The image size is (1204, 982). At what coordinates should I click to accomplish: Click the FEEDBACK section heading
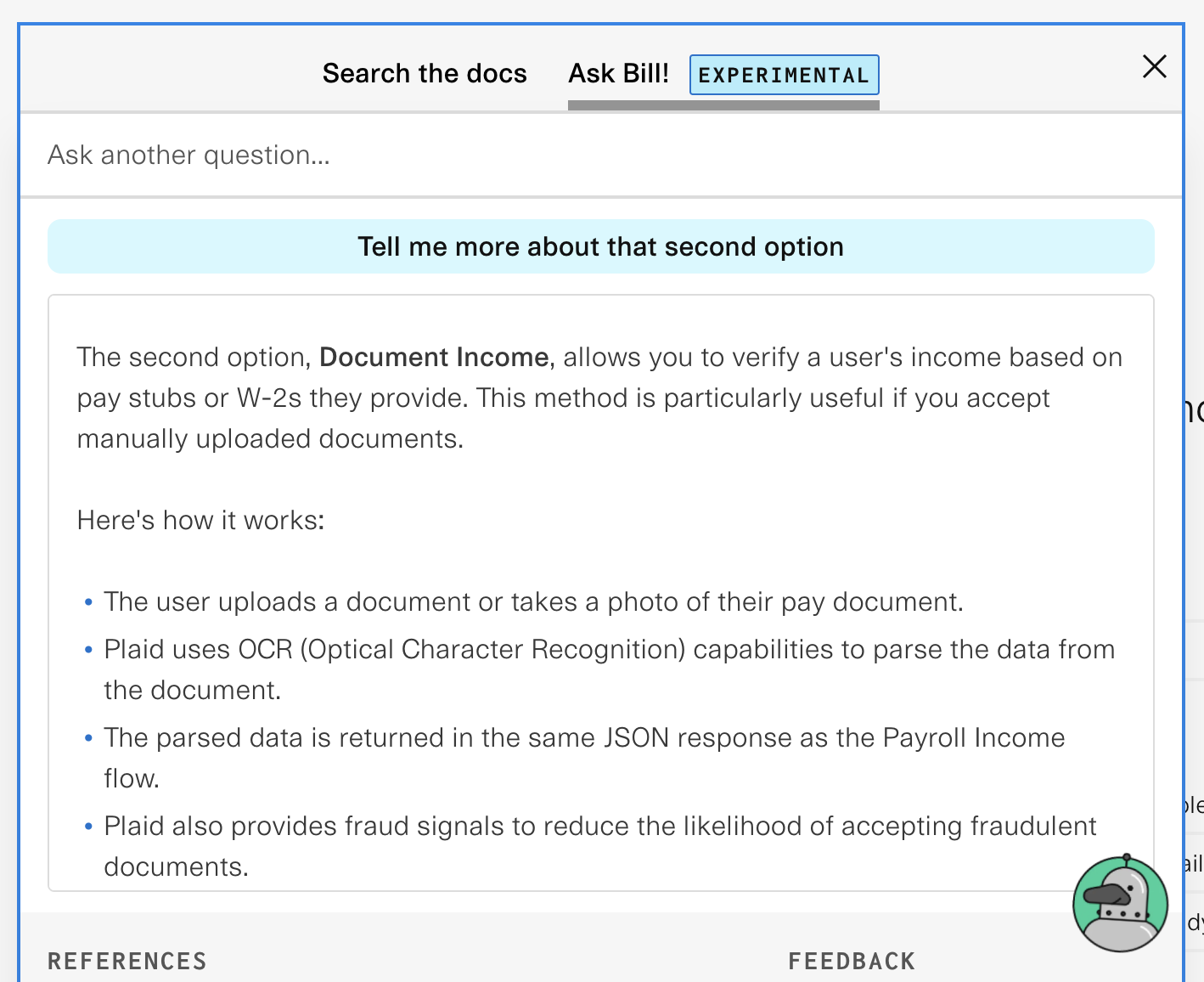point(852,961)
